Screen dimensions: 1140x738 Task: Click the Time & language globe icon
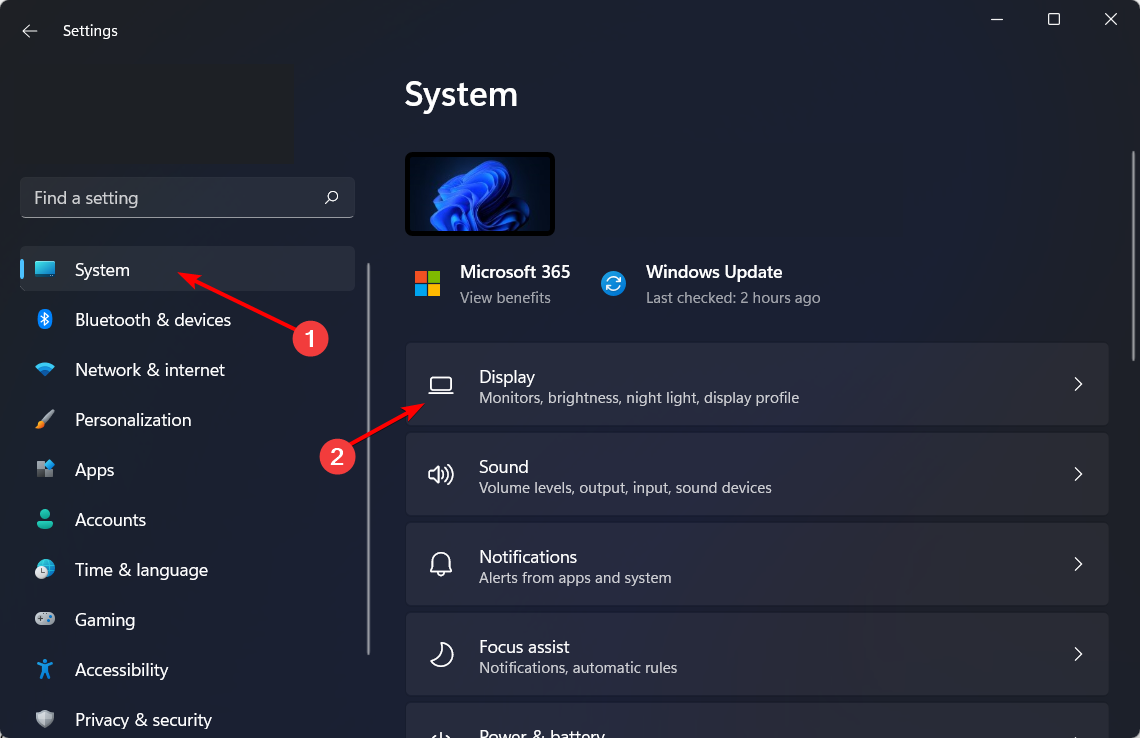(45, 569)
